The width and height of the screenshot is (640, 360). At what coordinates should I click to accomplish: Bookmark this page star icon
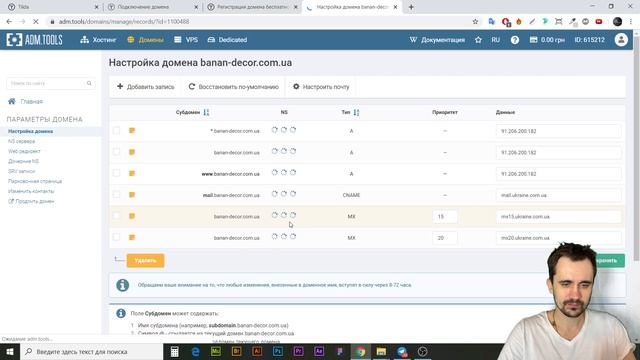[x=475, y=22]
